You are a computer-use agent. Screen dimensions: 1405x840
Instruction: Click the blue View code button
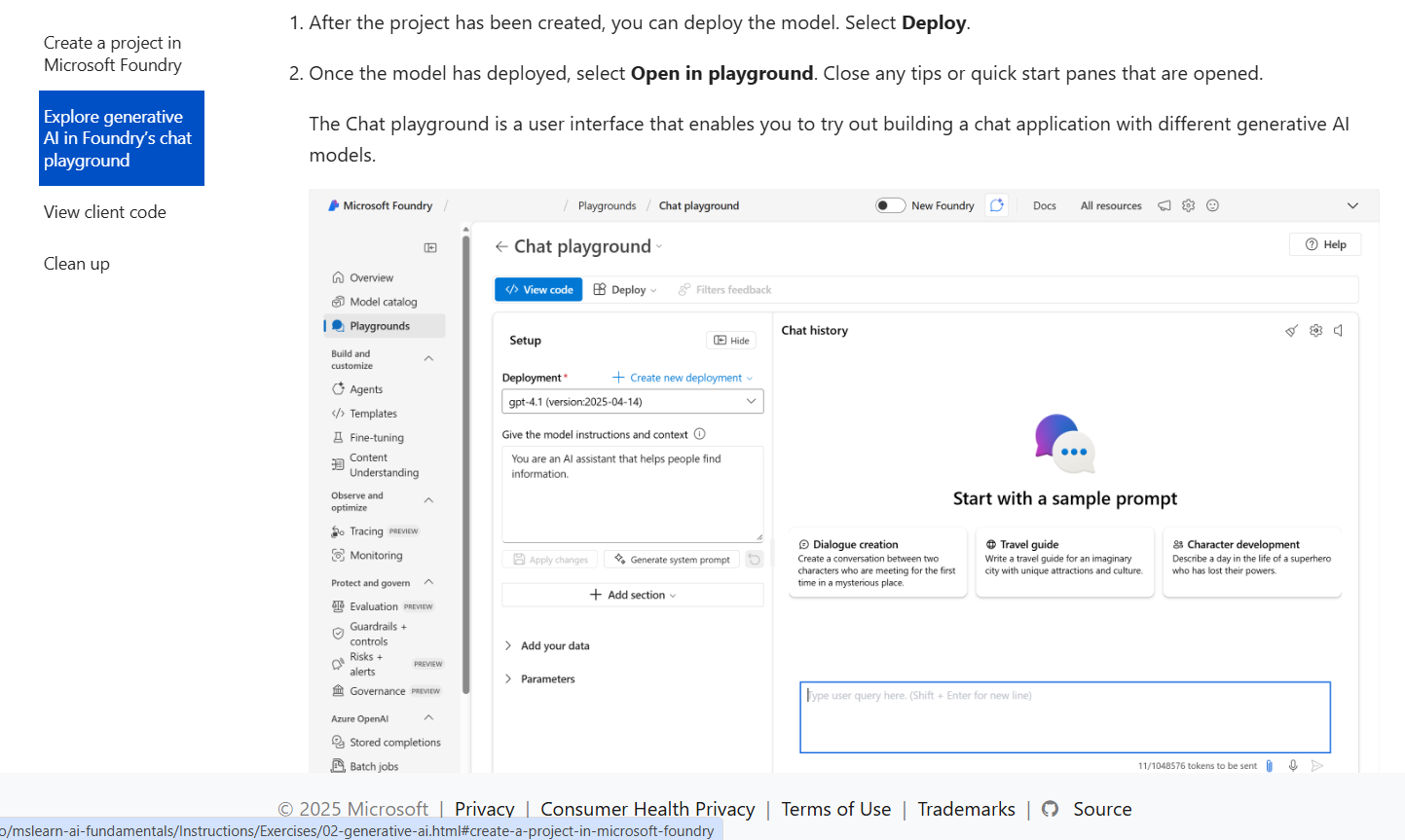tap(538, 290)
